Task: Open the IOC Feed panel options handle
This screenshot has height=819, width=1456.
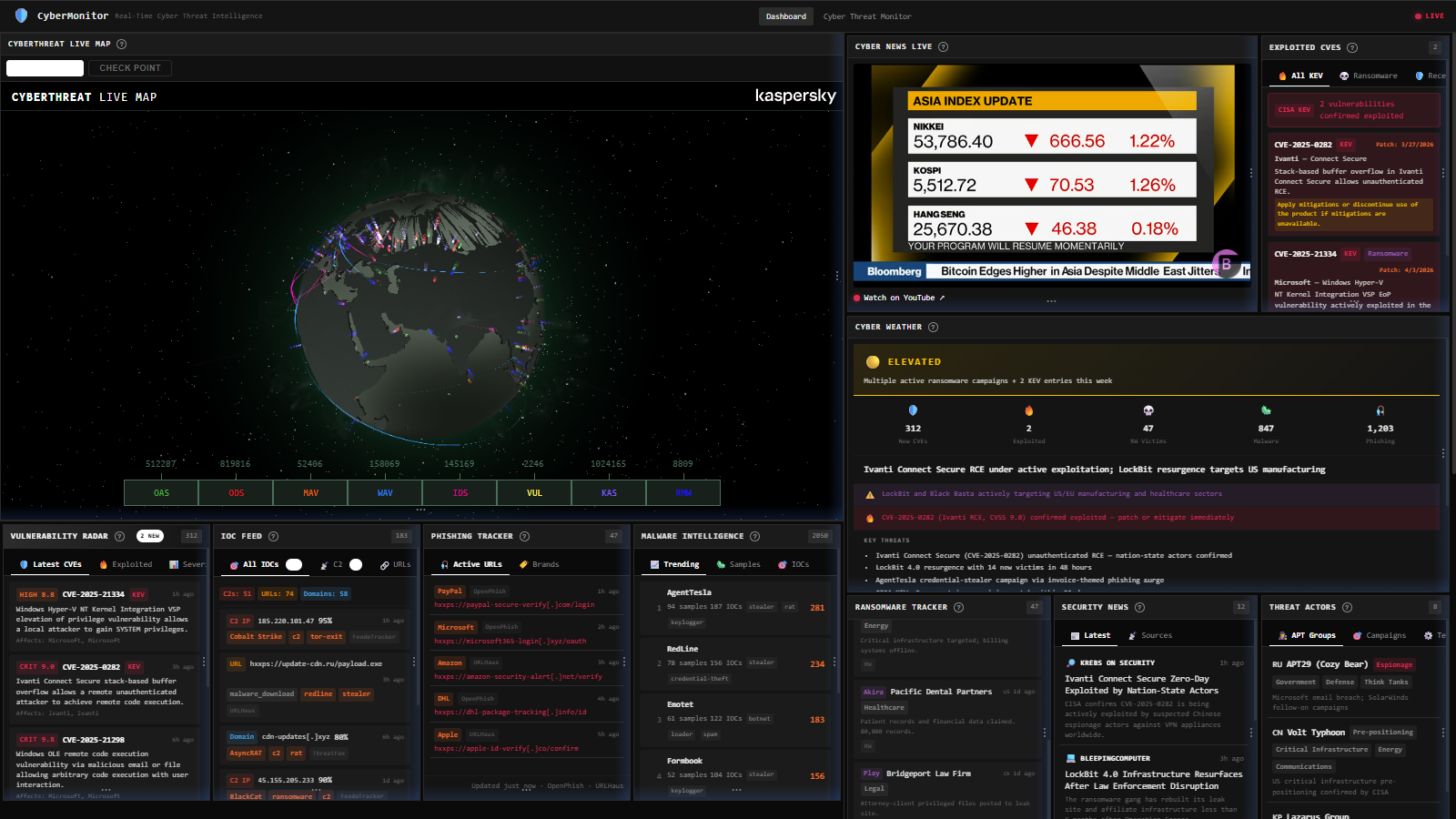Action: 414,662
